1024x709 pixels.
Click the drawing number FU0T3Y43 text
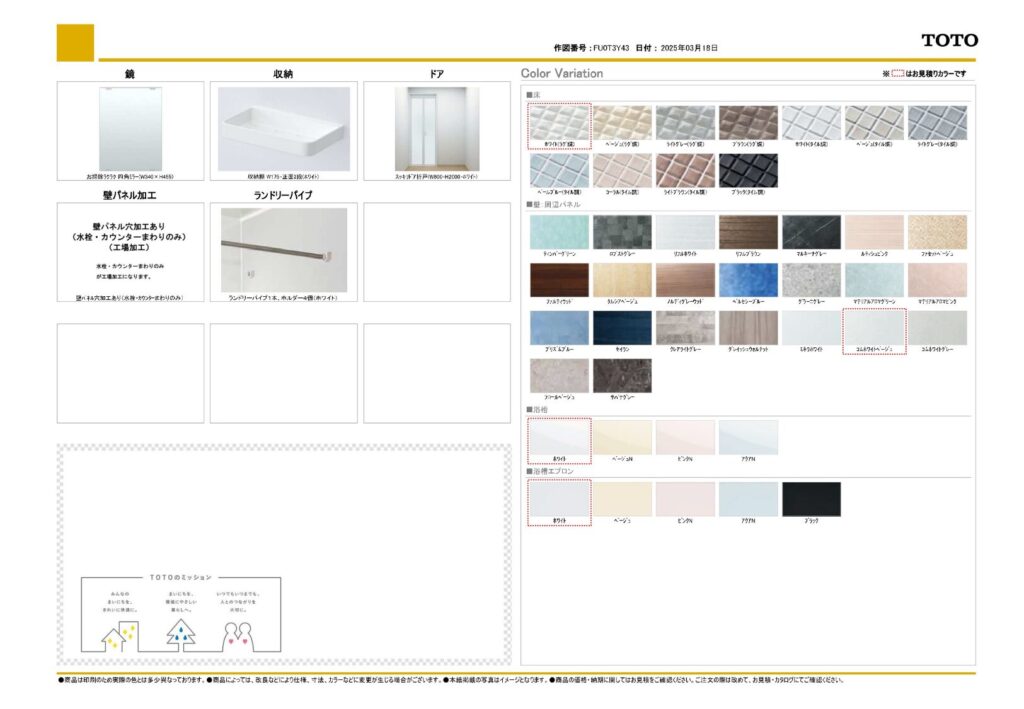click(x=609, y=47)
